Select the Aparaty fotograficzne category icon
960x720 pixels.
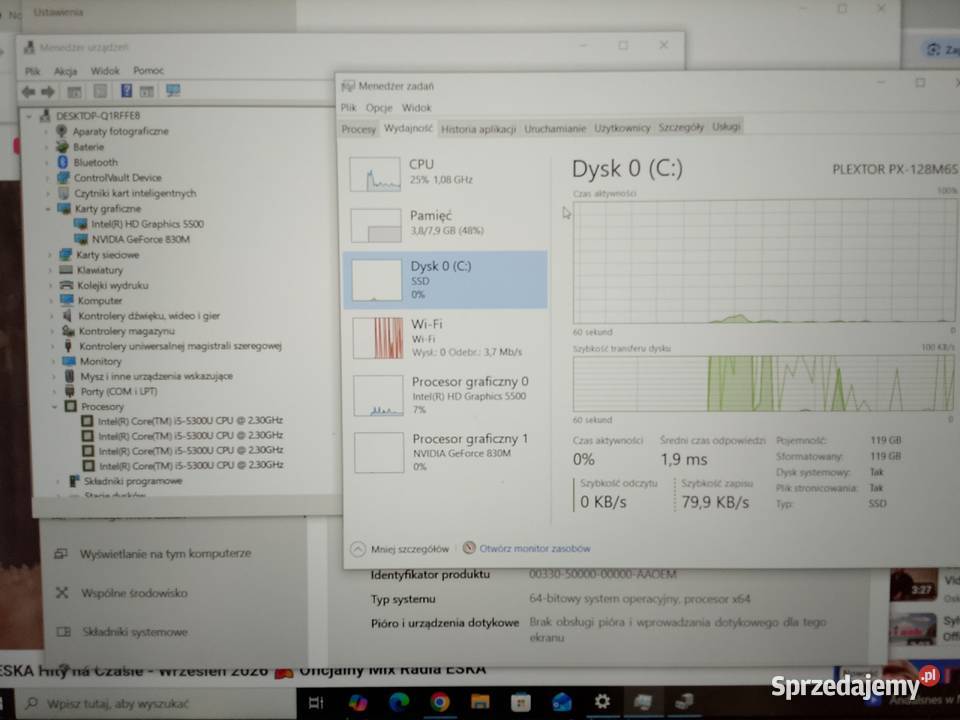[x=61, y=131]
